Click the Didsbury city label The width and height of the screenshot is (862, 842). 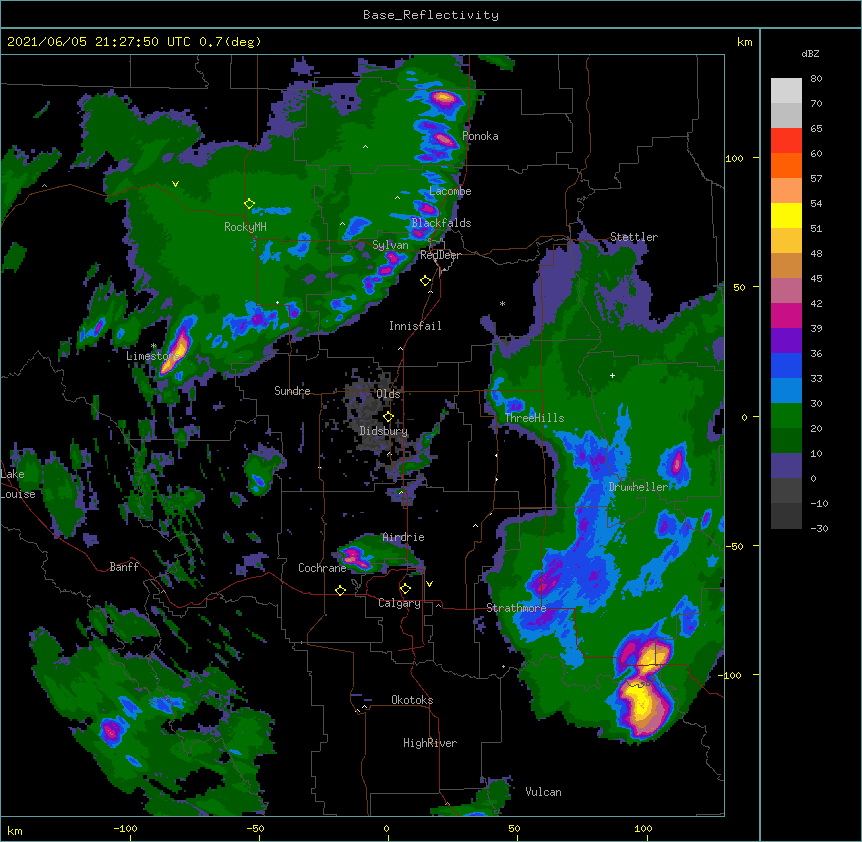[x=384, y=431]
